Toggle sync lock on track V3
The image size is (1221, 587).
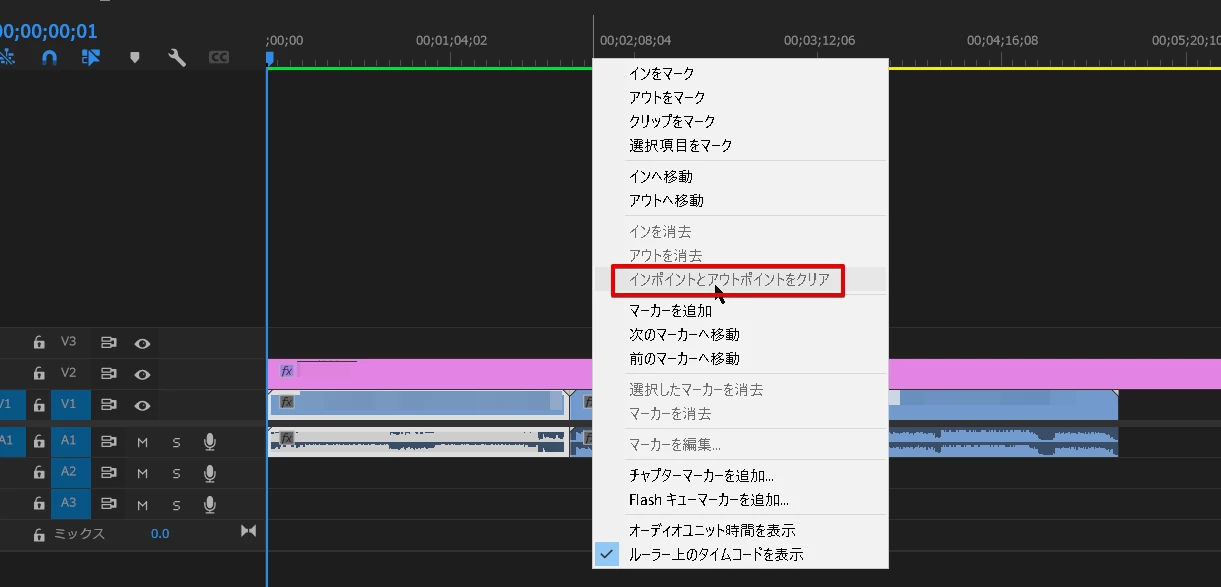tap(109, 343)
